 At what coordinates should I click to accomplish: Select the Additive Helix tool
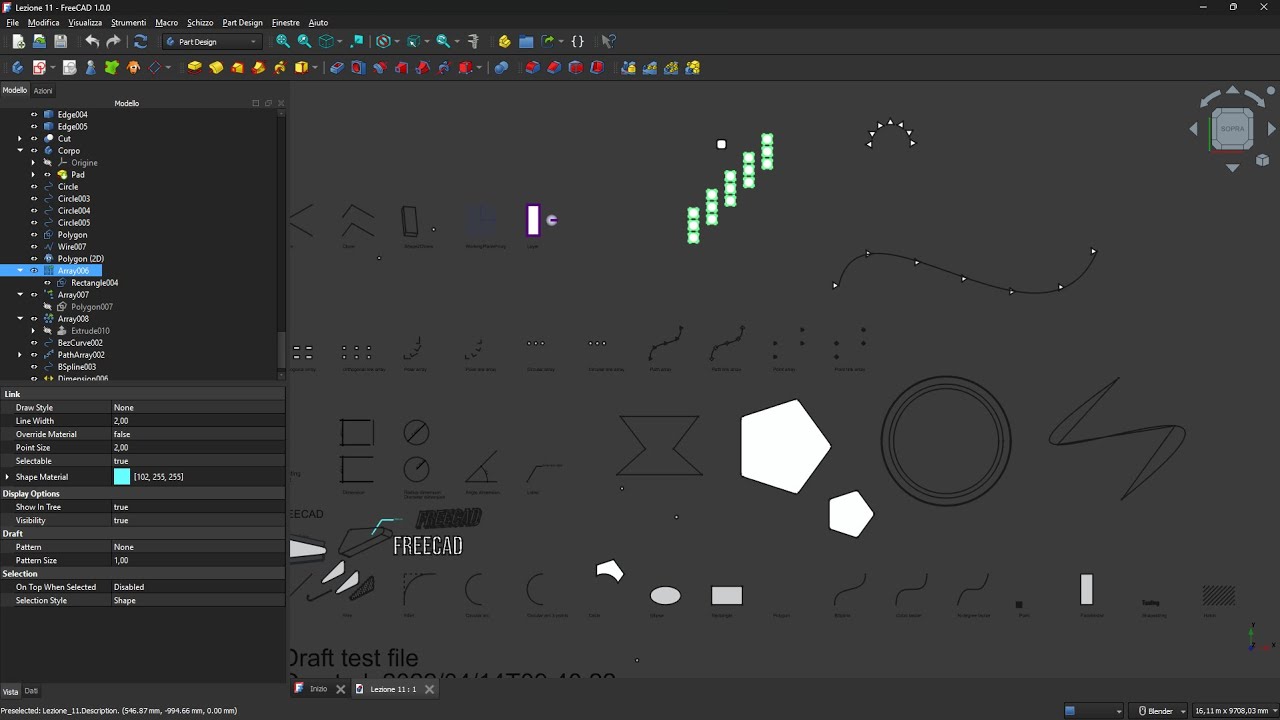point(280,67)
